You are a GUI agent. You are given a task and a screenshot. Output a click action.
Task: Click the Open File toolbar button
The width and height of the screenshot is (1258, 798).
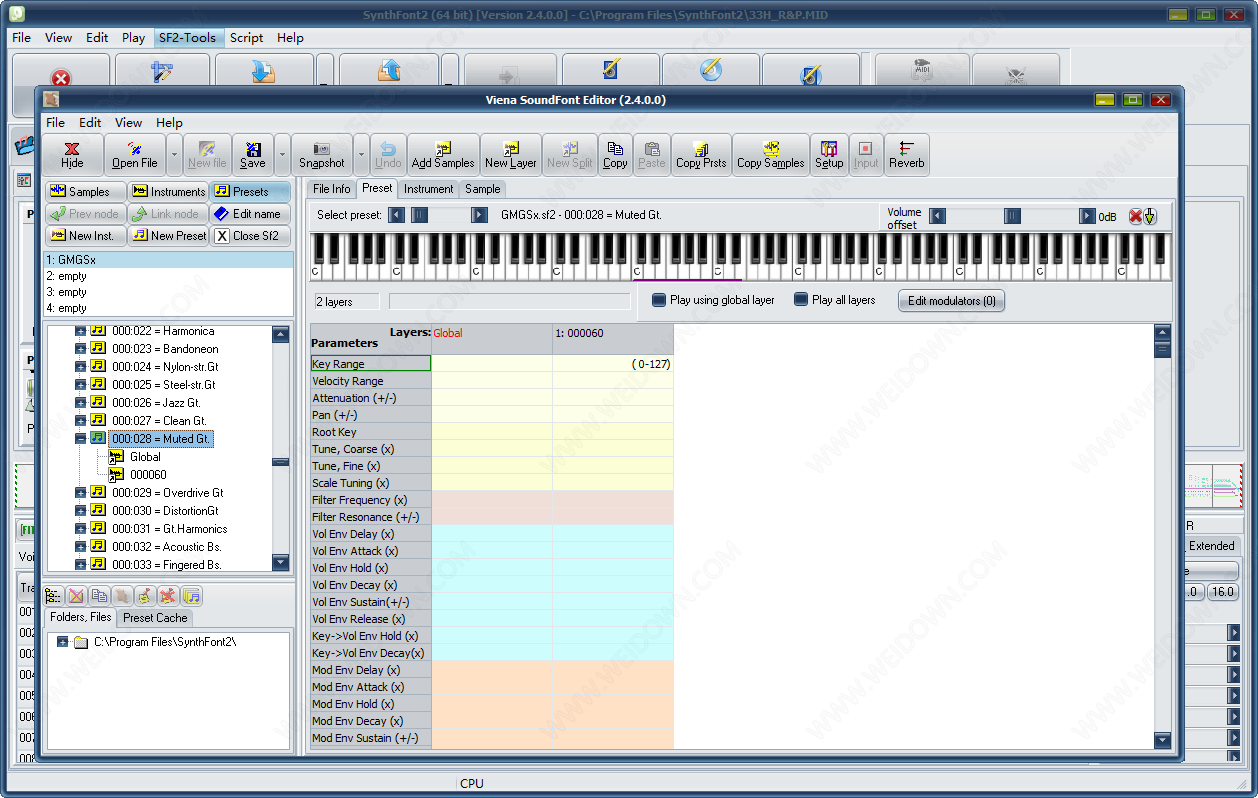(x=134, y=155)
